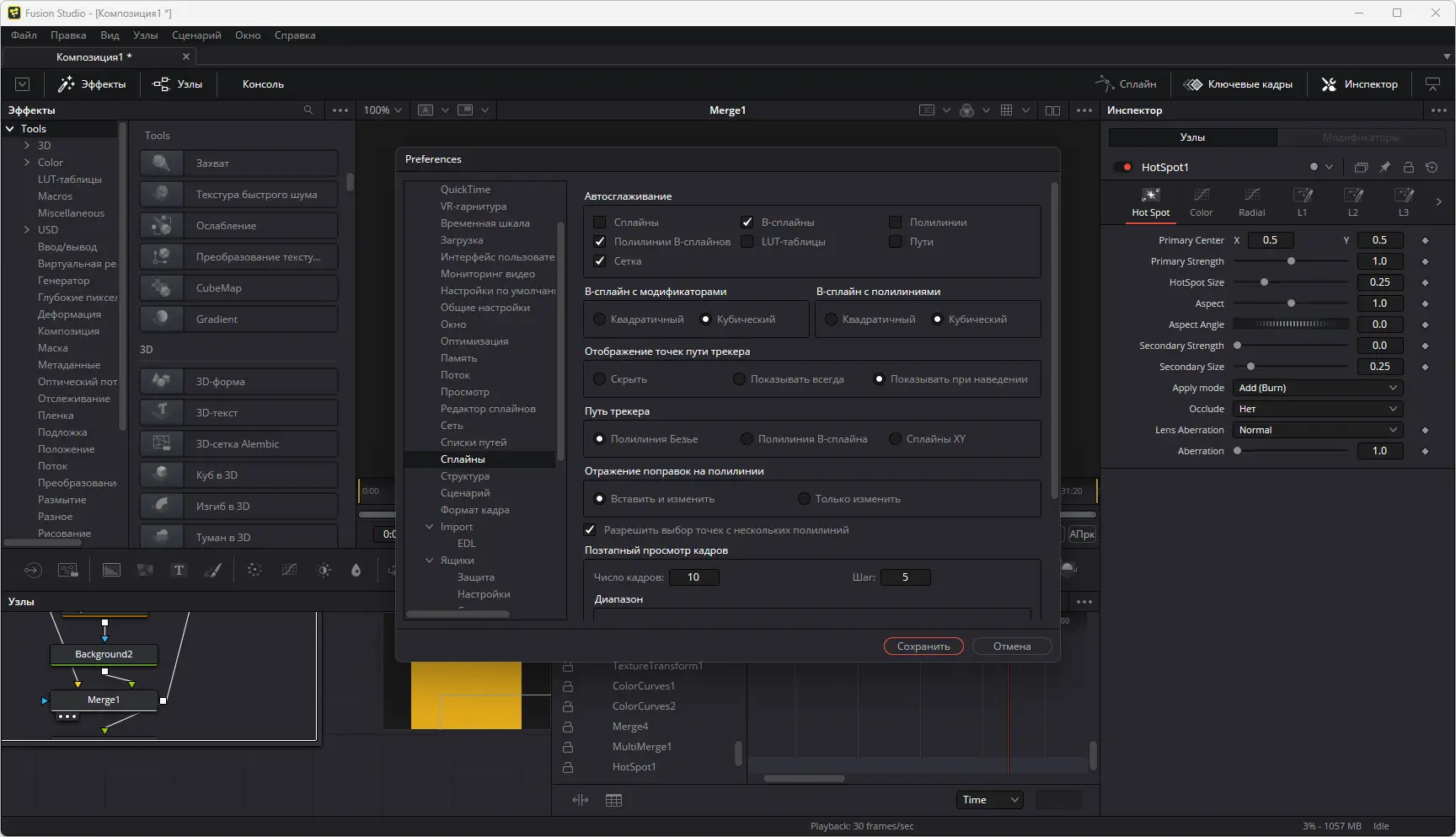This screenshot has width=1456, height=837.
Task: Select the Merge1 node in the node graph
Action: point(104,700)
